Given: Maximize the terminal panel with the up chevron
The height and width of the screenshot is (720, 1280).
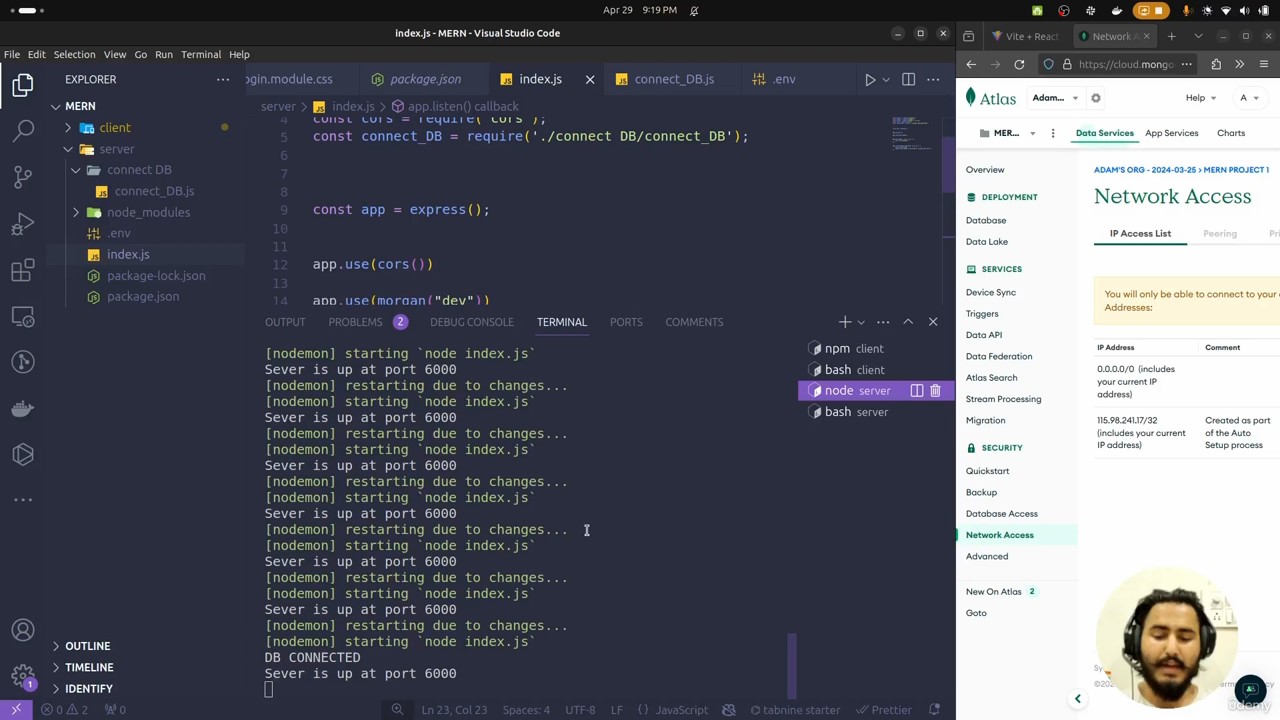Looking at the screenshot, I should point(908,322).
